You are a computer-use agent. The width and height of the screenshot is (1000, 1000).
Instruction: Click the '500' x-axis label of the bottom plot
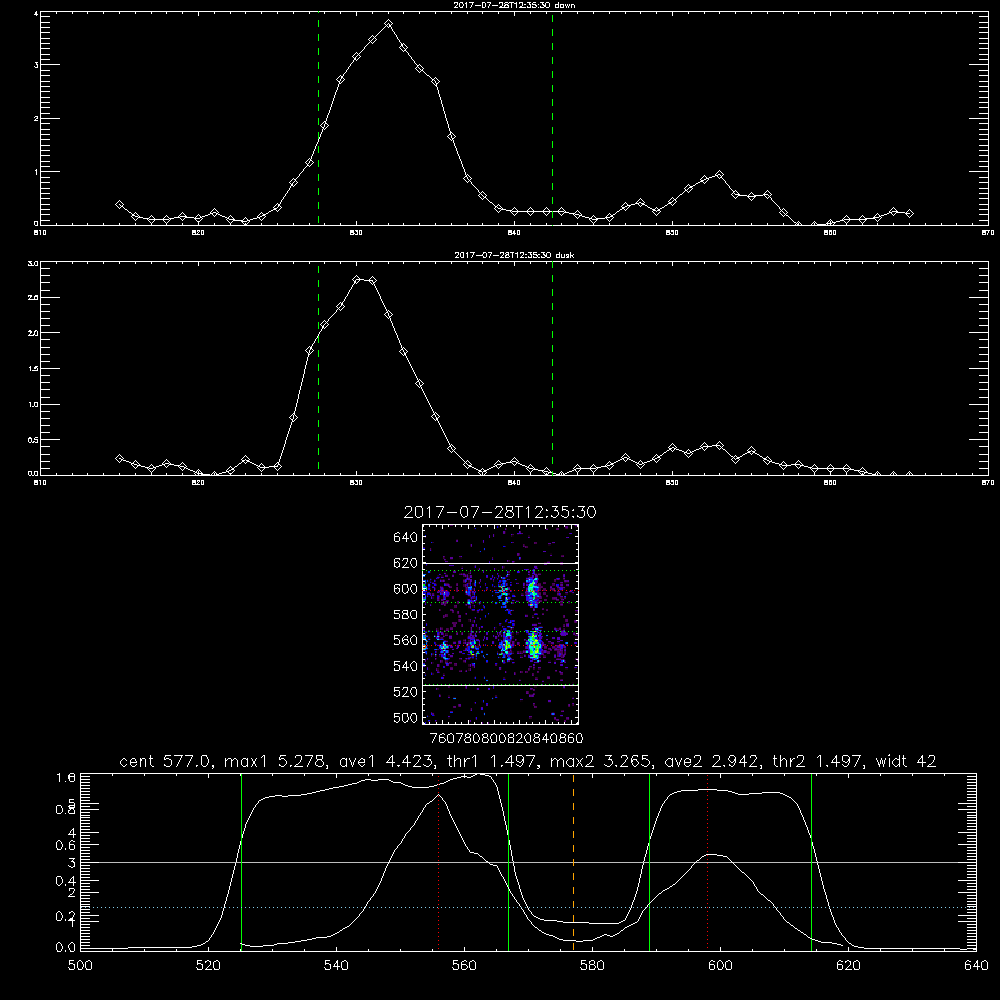(80, 966)
